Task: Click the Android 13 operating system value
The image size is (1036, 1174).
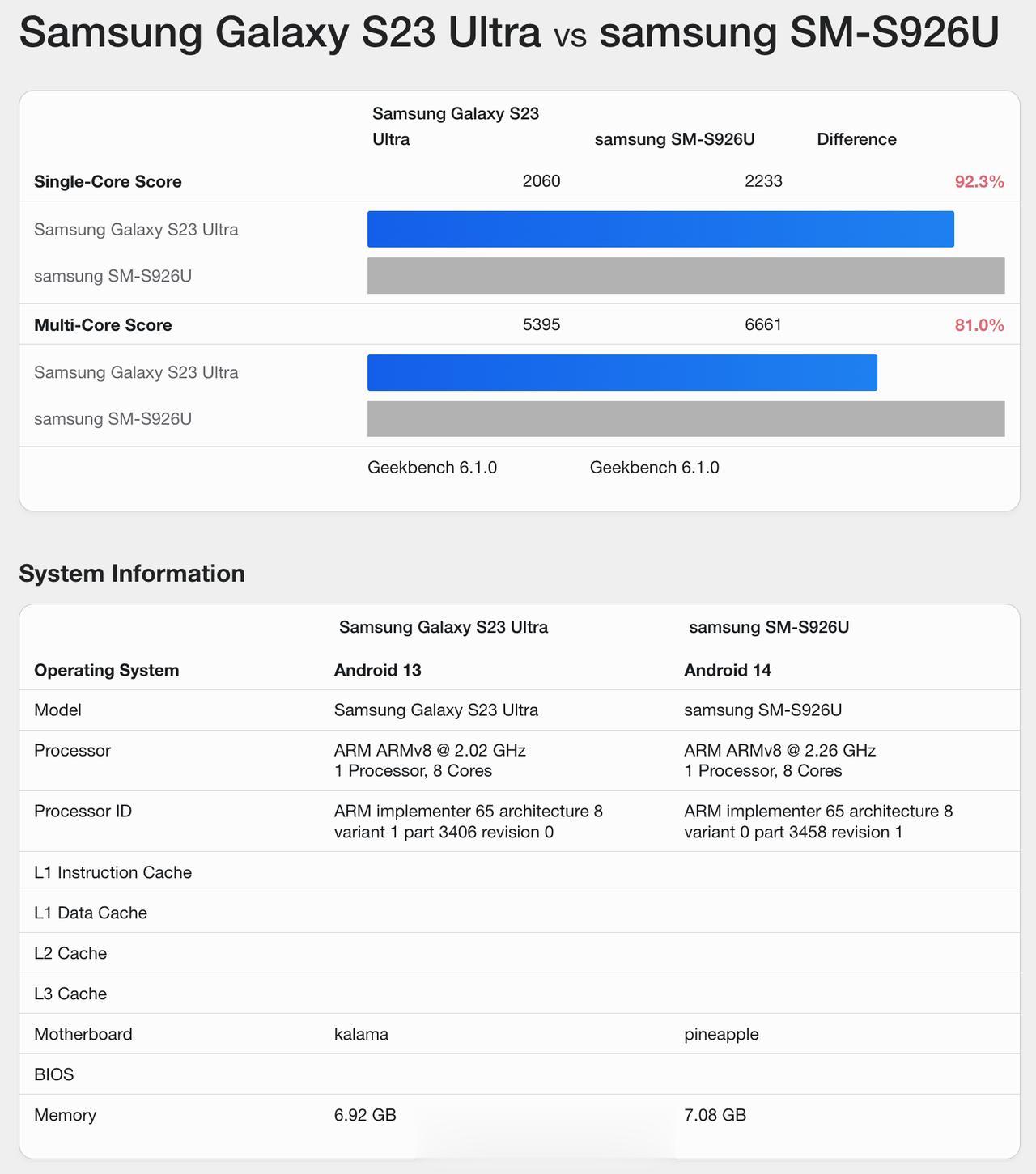Action: pos(378,670)
